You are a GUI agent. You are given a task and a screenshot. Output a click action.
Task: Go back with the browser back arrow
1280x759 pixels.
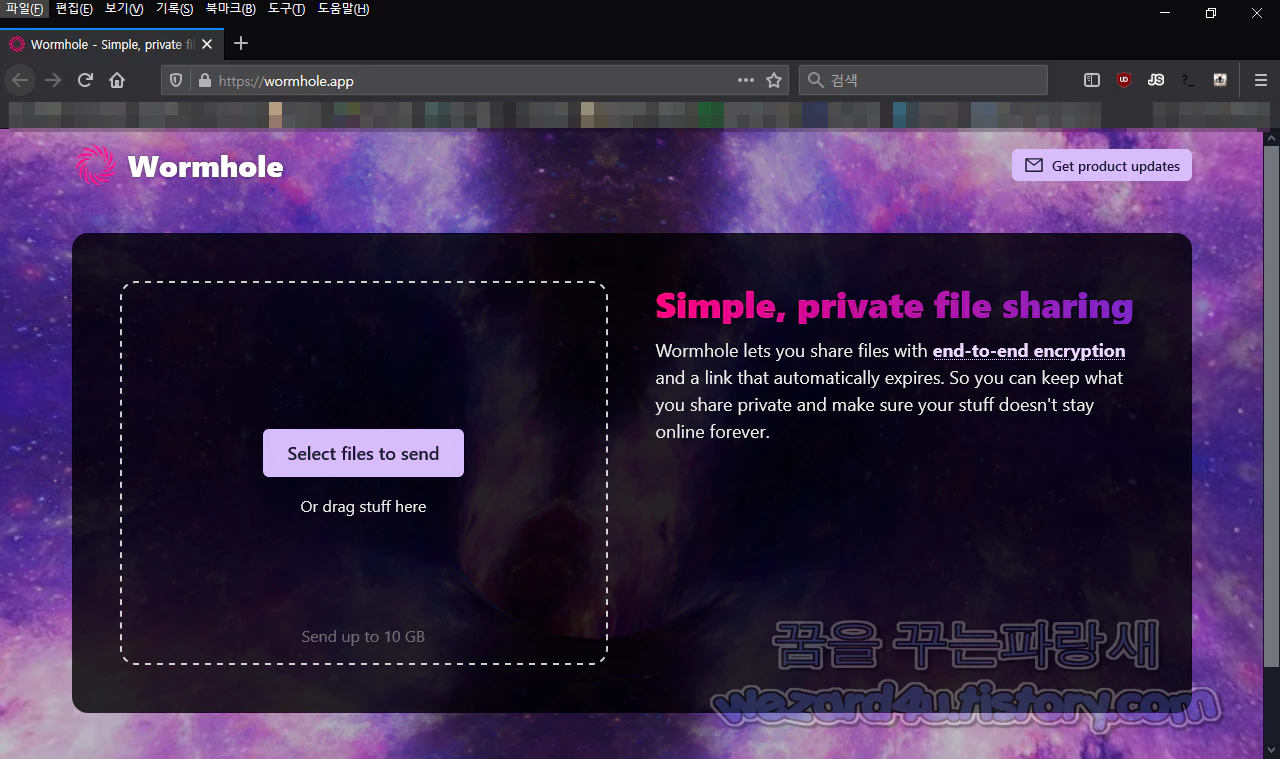pyautogui.click(x=20, y=81)
